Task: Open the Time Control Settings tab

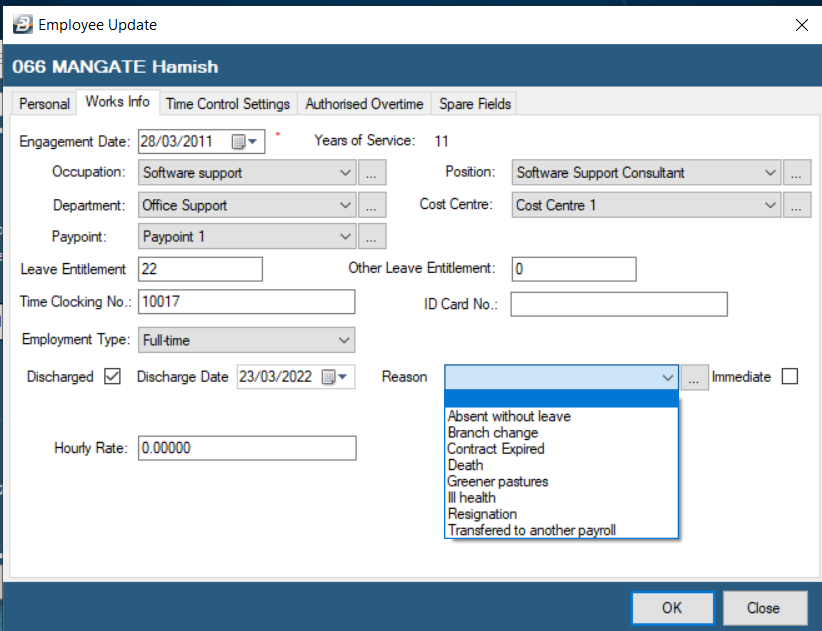Action: click(x=228, y=104)
